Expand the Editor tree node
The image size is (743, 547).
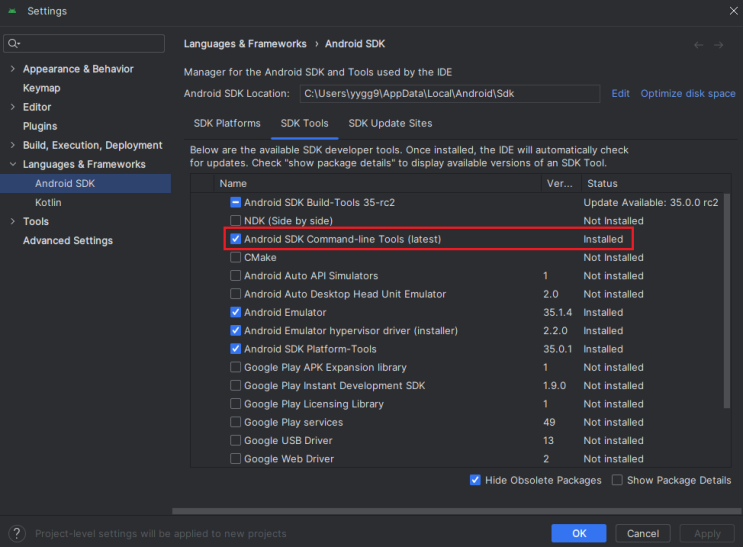click(13, 107)
